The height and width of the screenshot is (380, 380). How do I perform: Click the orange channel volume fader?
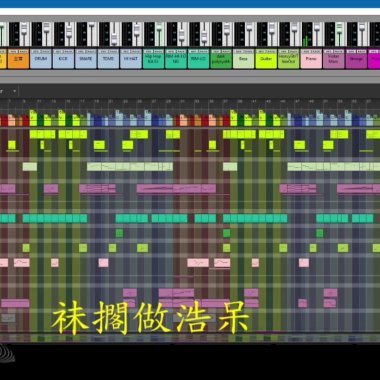coord(24,29)
